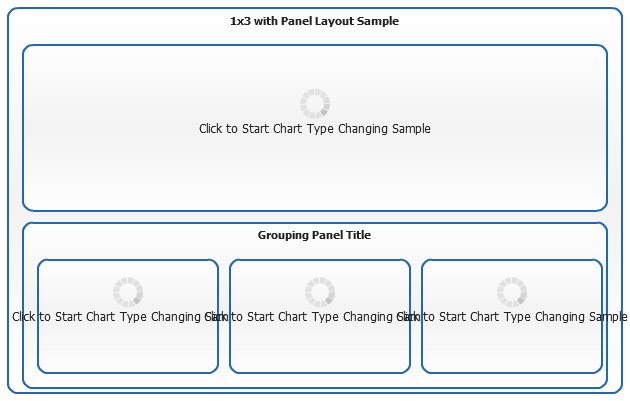This screenshot has height=401, width=630.
Task: Click the spinner in the bottom-right chart panel
Action: tap(512, 292)
